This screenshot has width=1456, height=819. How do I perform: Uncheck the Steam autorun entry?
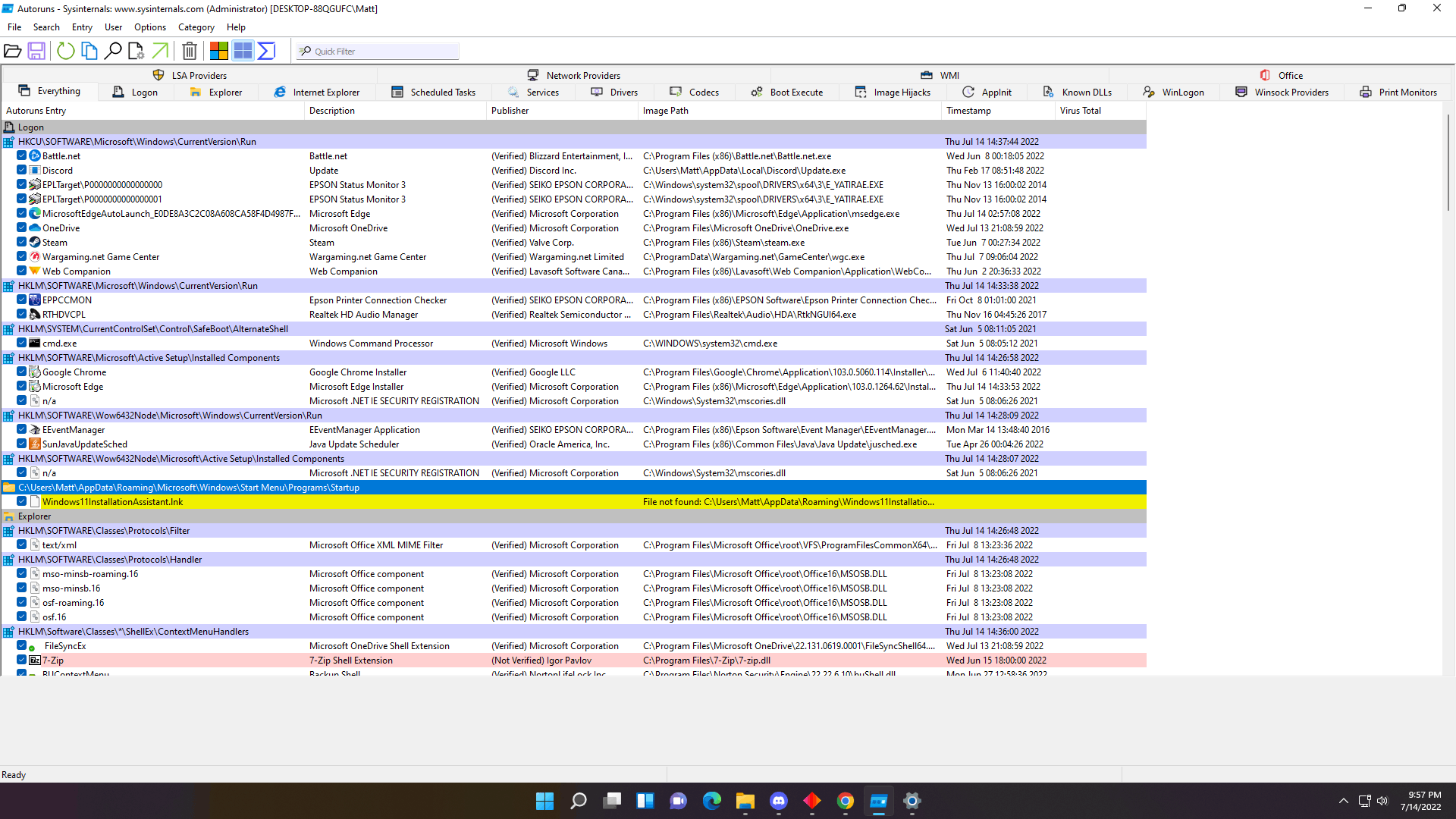point(22,242)
